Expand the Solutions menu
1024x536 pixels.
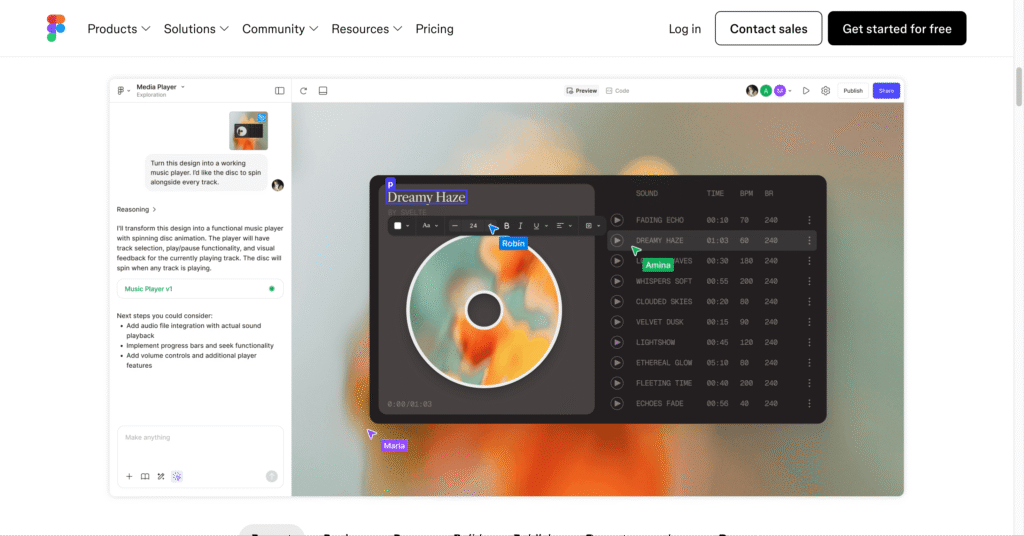(196, 29)
